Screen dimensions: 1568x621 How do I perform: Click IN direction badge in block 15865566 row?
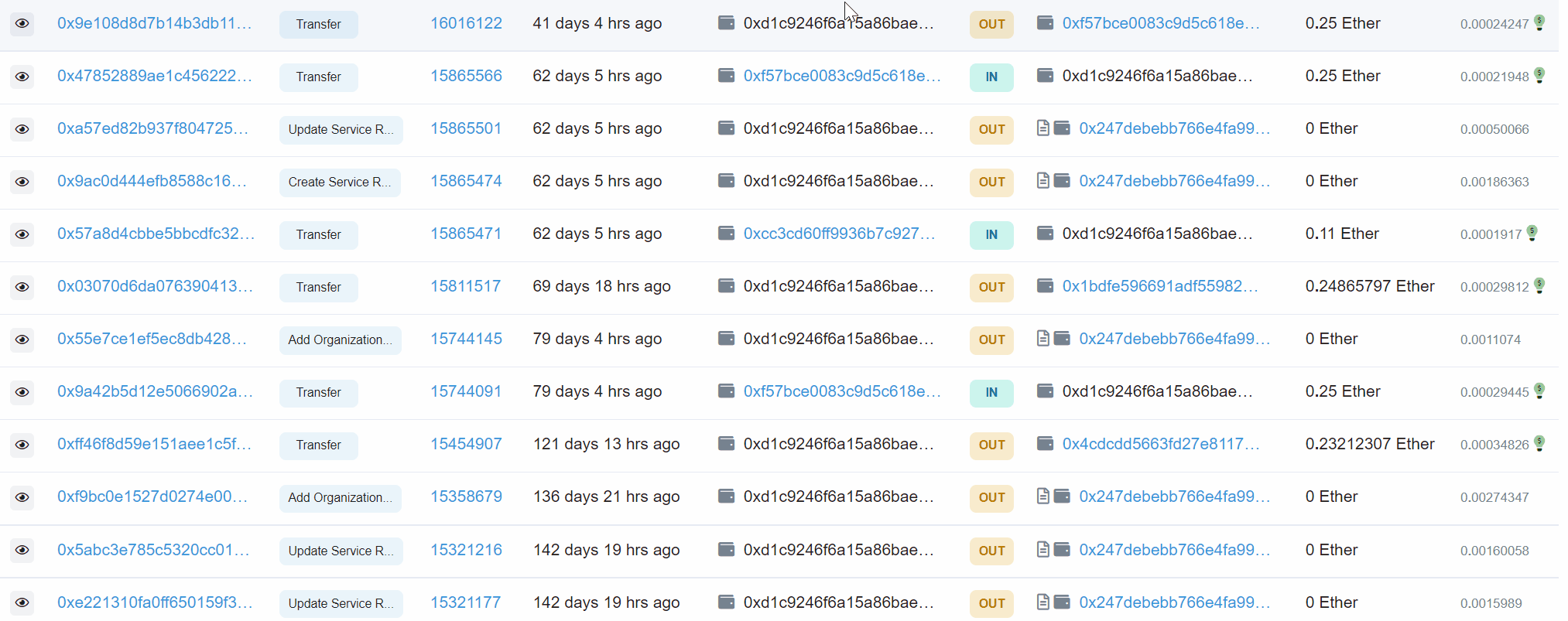(991, 77)
